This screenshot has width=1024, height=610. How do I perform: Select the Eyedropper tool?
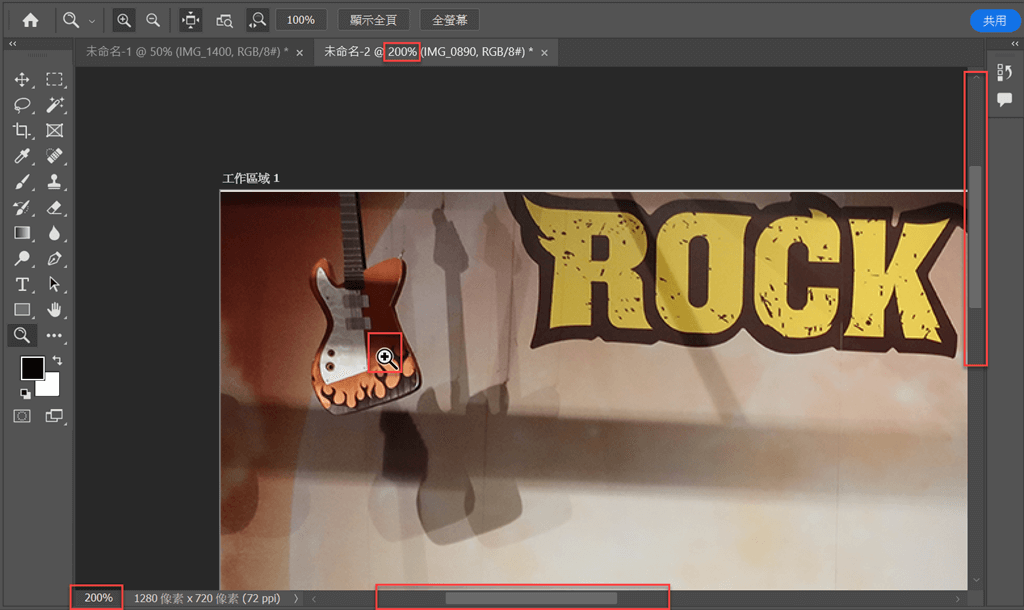coord(22,156)
